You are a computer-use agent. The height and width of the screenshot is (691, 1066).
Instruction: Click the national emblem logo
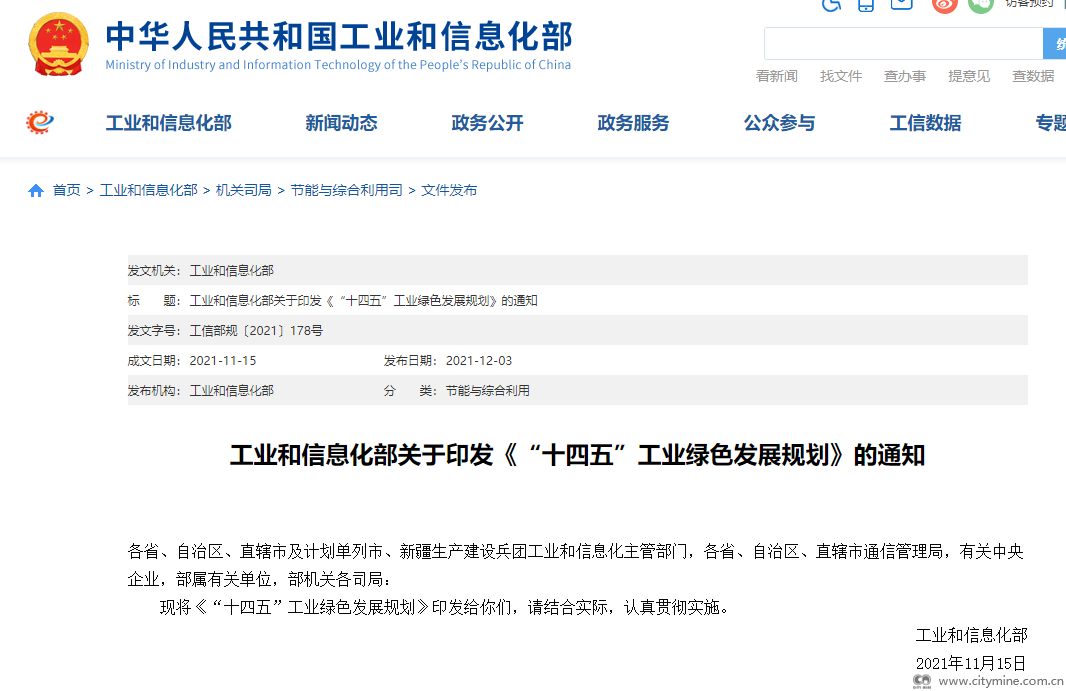click(x=58, y=44)
